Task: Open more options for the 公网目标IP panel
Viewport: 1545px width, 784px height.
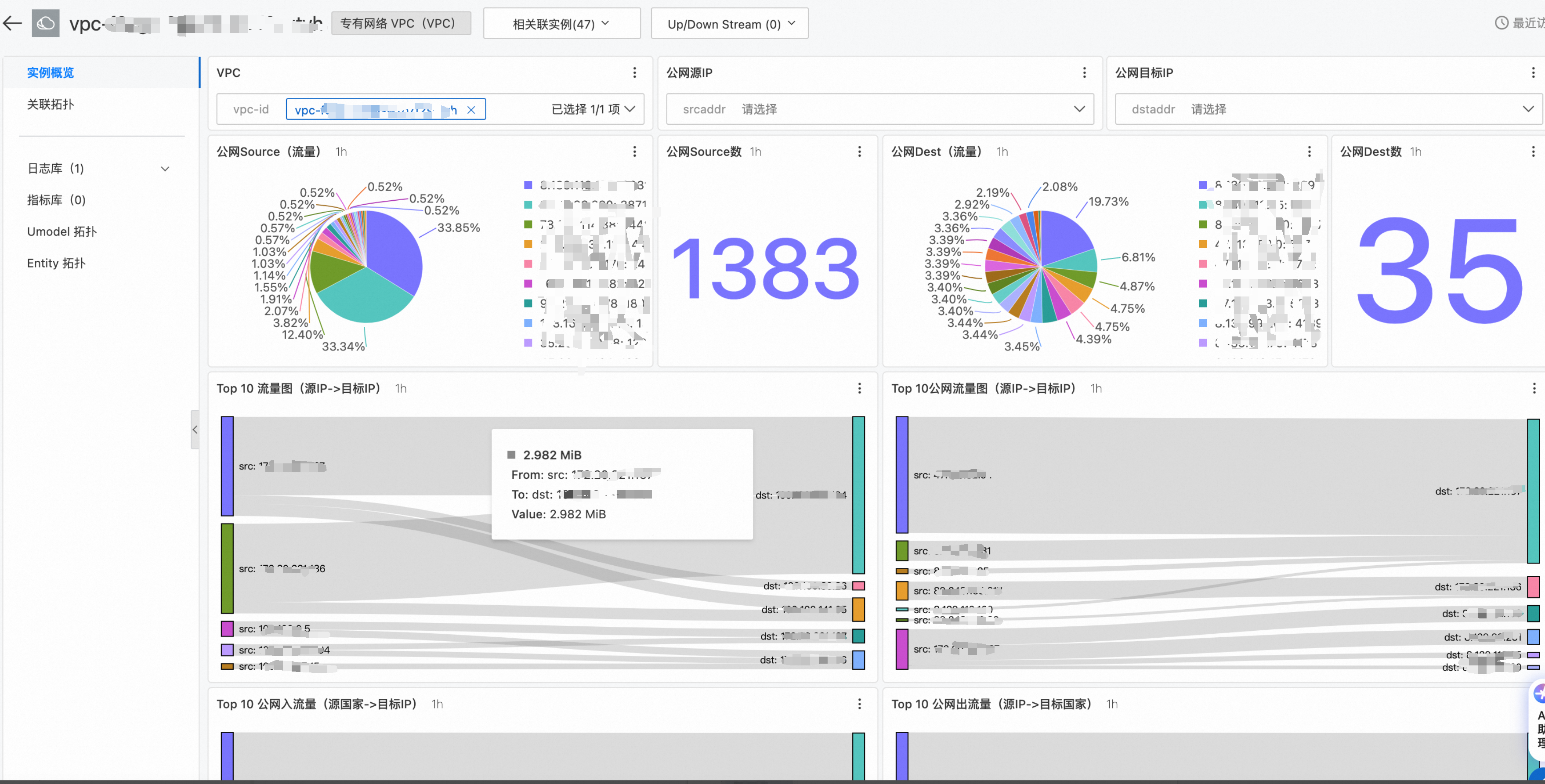Action: 1534,72
